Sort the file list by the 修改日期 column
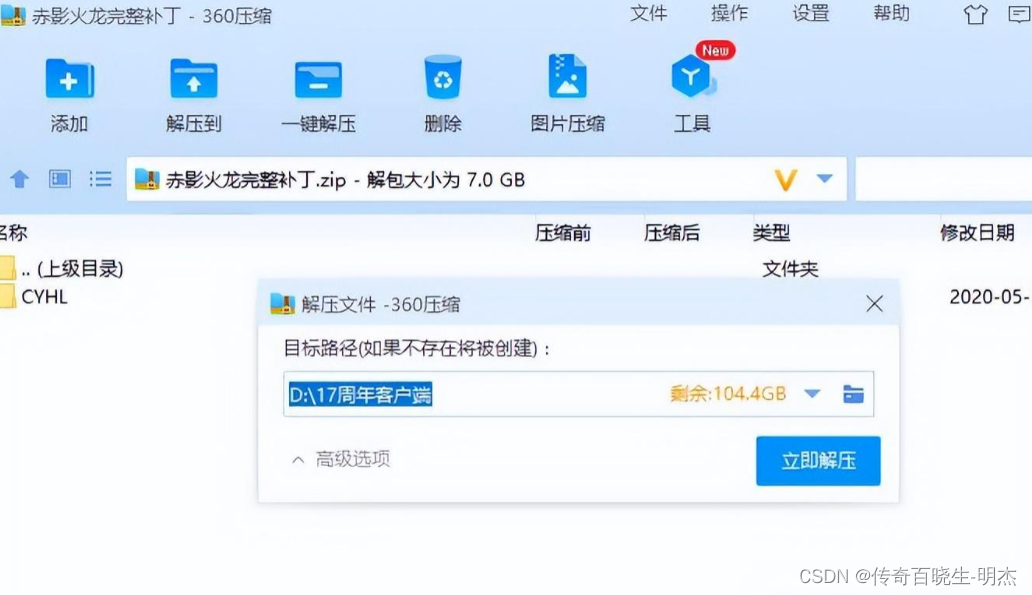This screenshot has width=1032, height=595. pyautogui.click(x=977, y=232)
